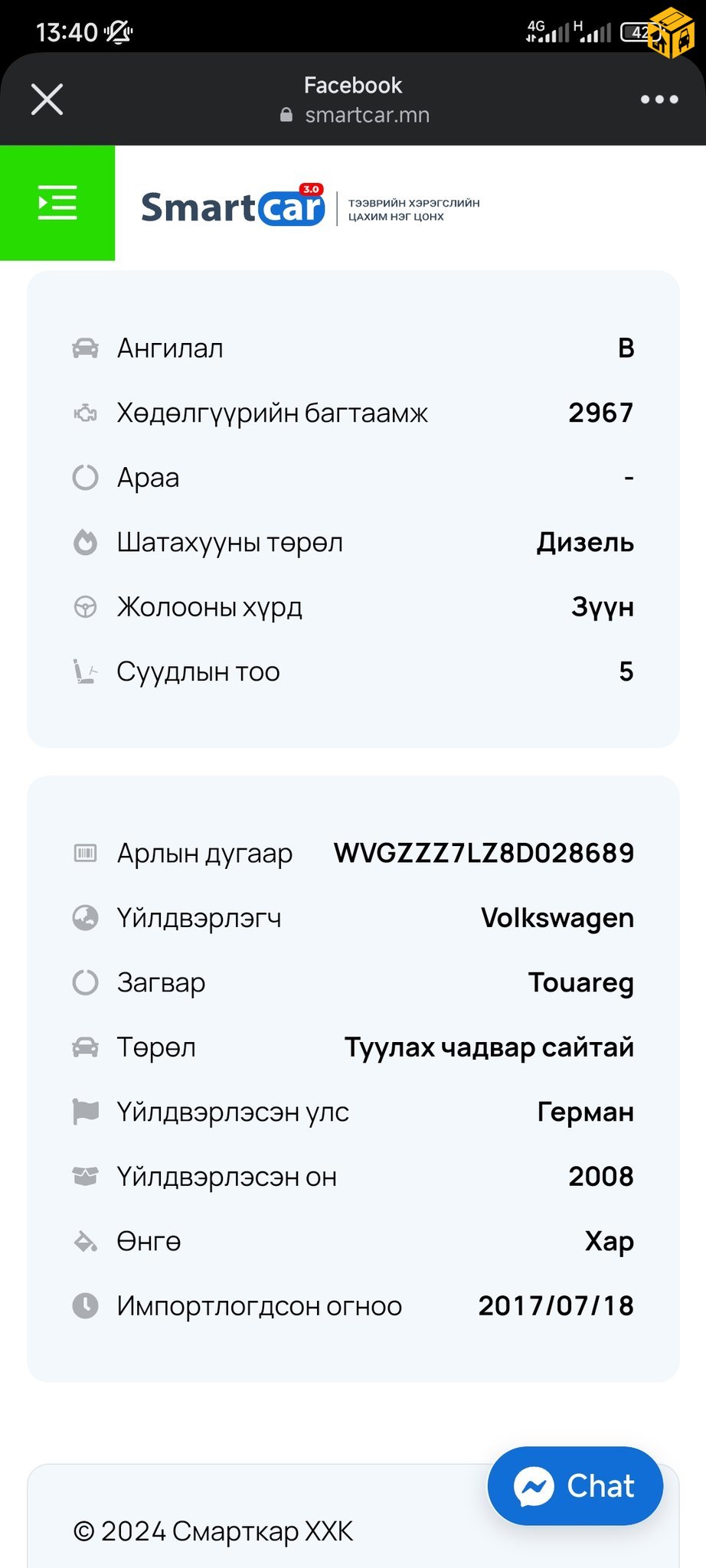Tap the Messenger Chat button
Viewport: 706px width, 1568px height.
tap(575, 1486)
